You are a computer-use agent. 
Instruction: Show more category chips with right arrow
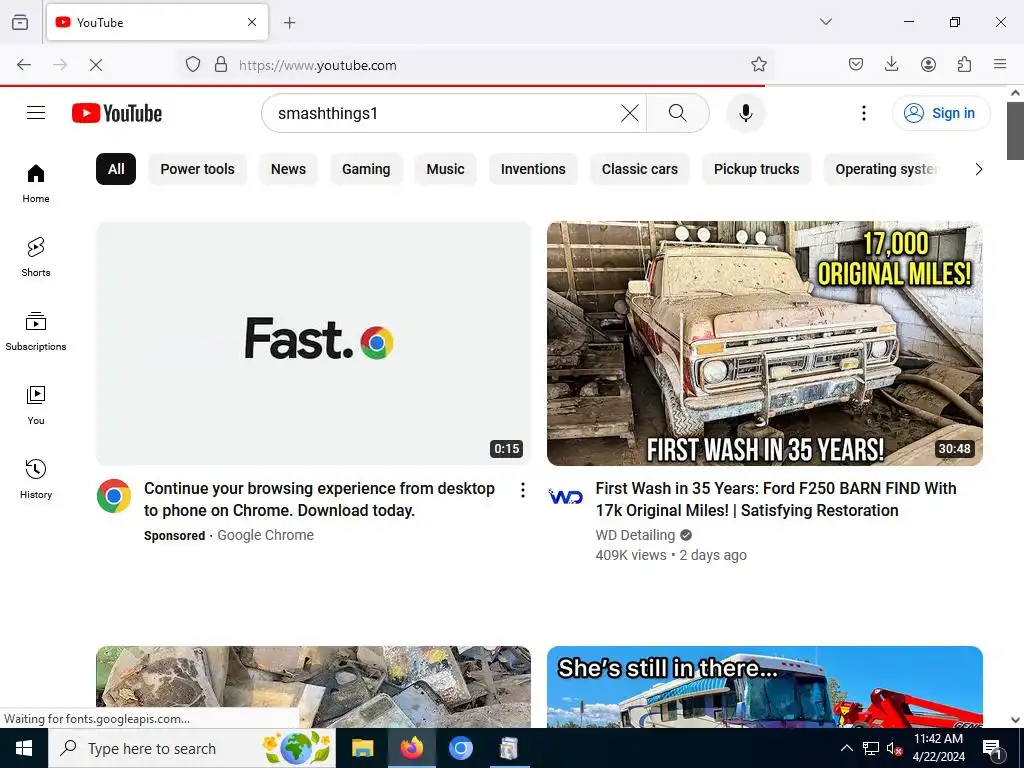point(978,169)
